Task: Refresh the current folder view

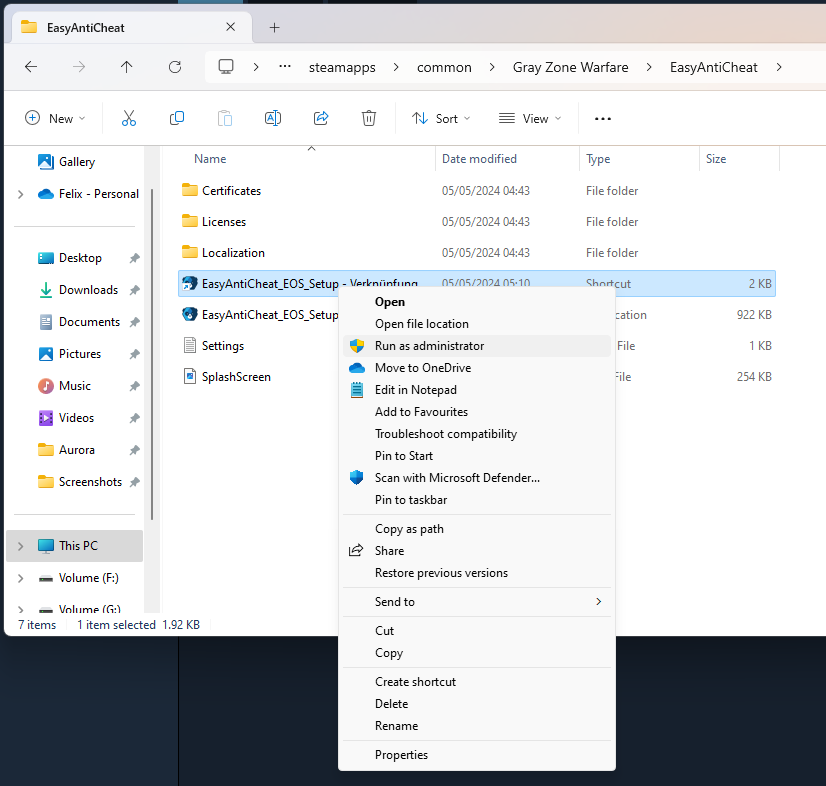Action: coord(175,67)
